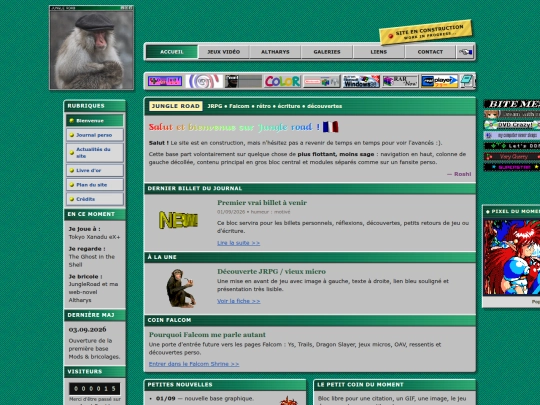Viewport: 540px width, 405px height.
Task: Click the BITE ME banner button
Action: [x=512, y=104]
